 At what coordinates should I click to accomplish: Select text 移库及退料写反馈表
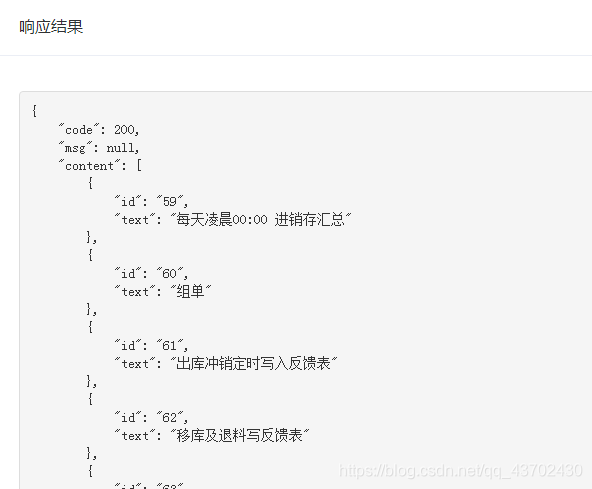coord(239,436)
